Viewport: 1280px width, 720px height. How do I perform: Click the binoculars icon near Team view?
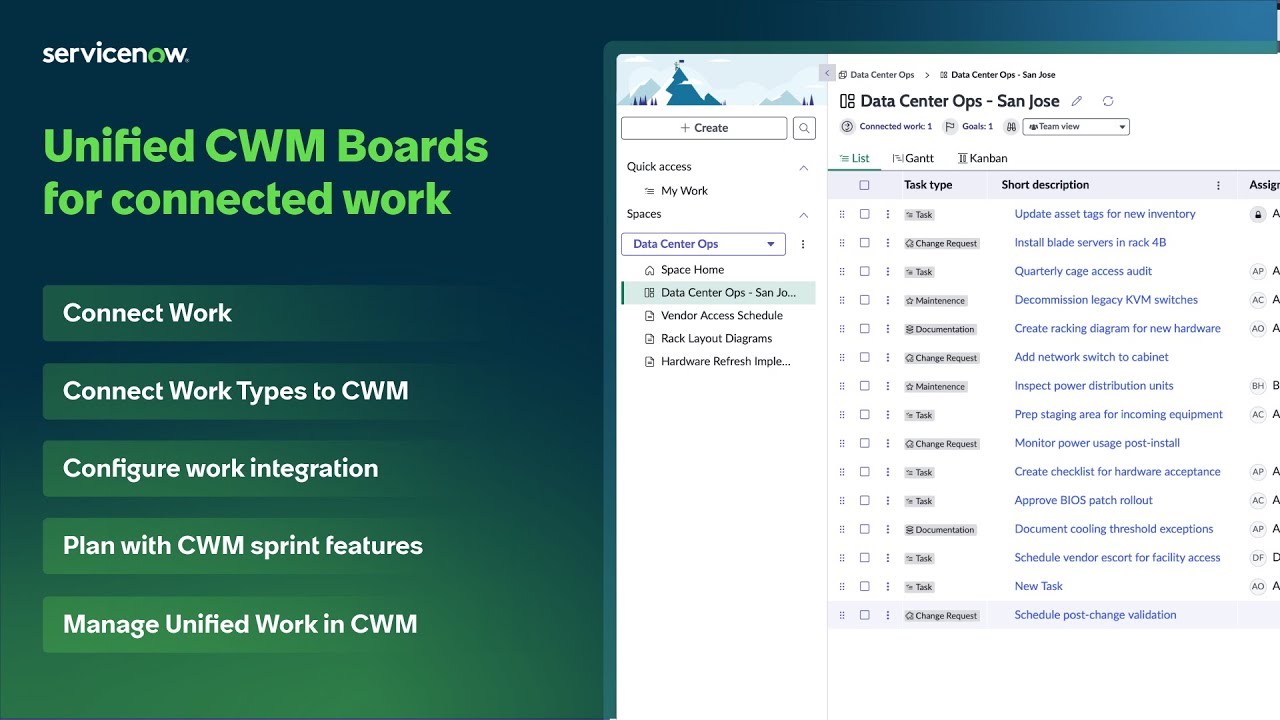[x=1010, y=126]
